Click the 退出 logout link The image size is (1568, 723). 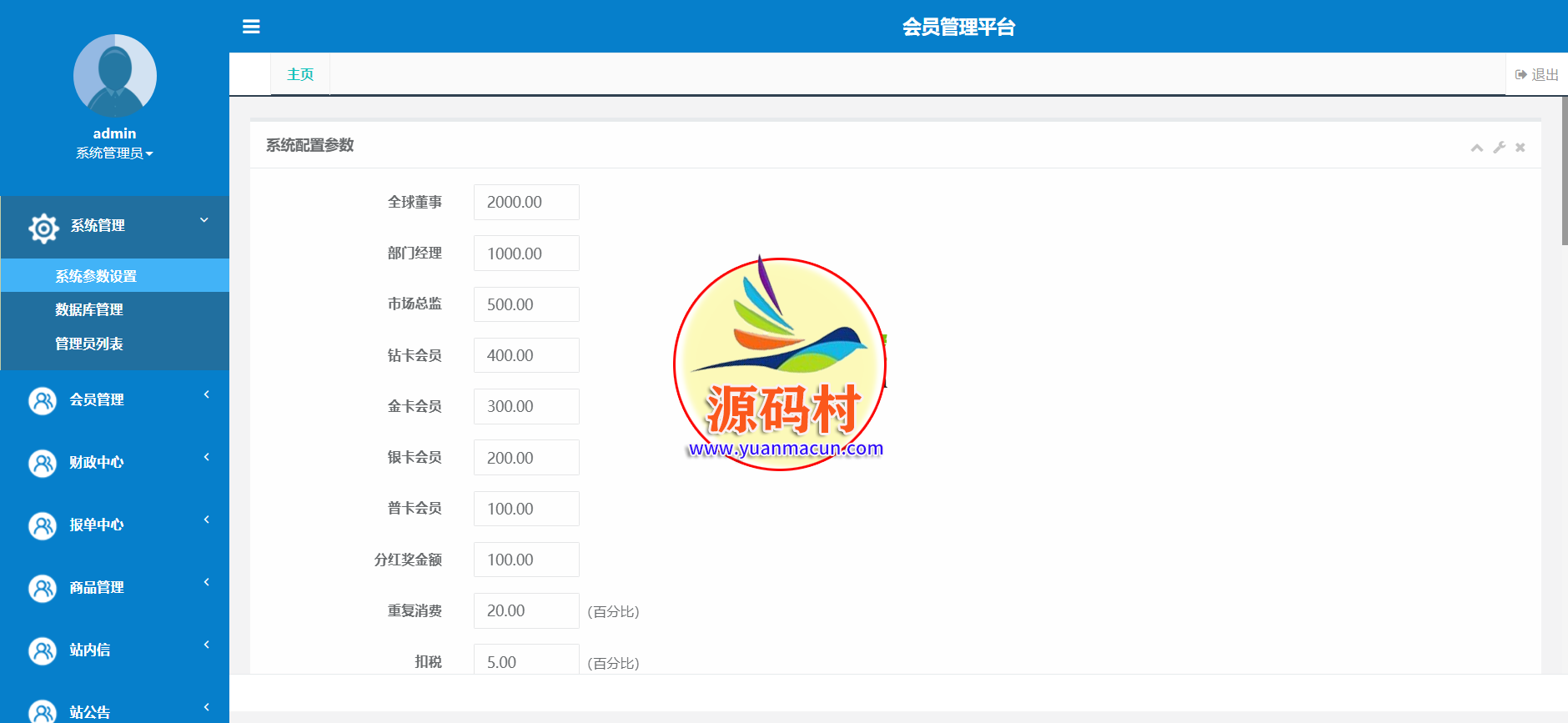click(1537, 74)
